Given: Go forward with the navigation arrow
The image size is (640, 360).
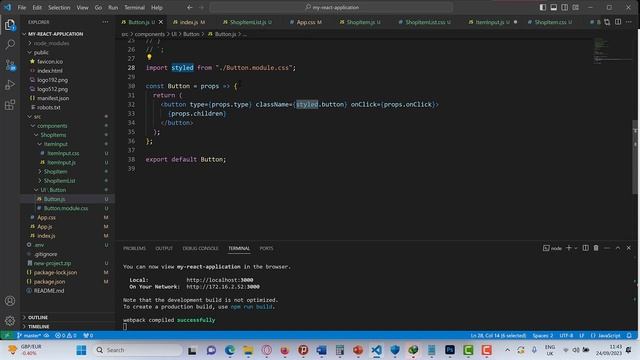Looking at the screenshot, I should (201, 7).
